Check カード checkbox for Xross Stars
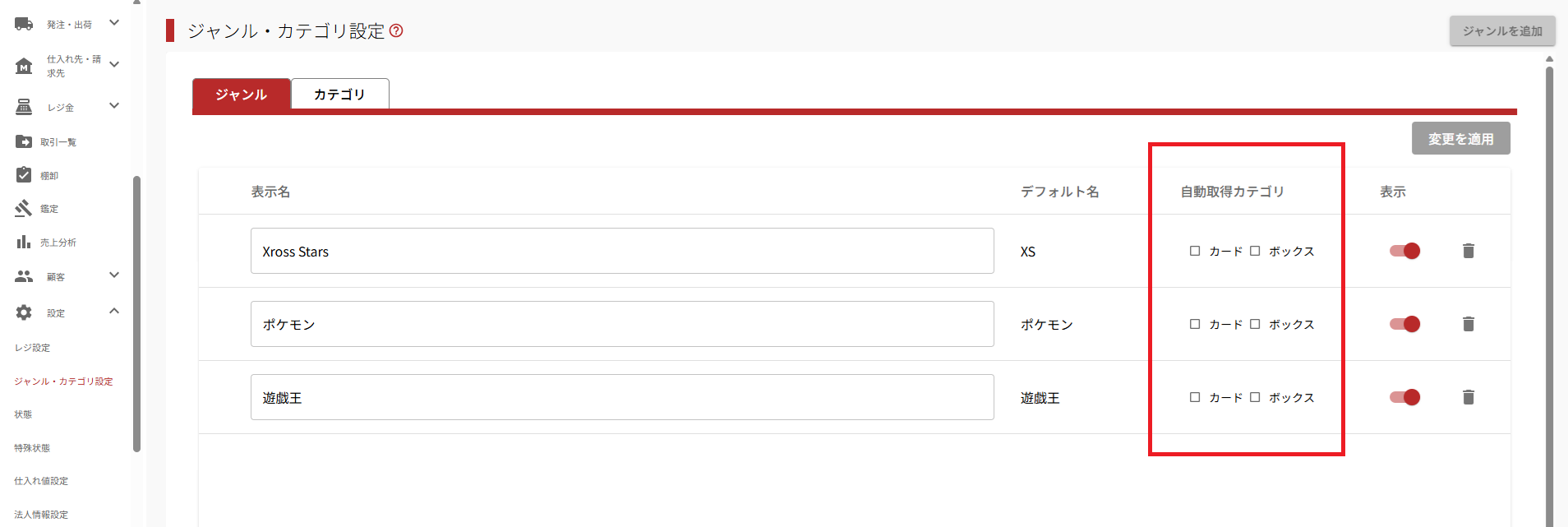This screenshot has width=1568, height=527. [1195, 251]
